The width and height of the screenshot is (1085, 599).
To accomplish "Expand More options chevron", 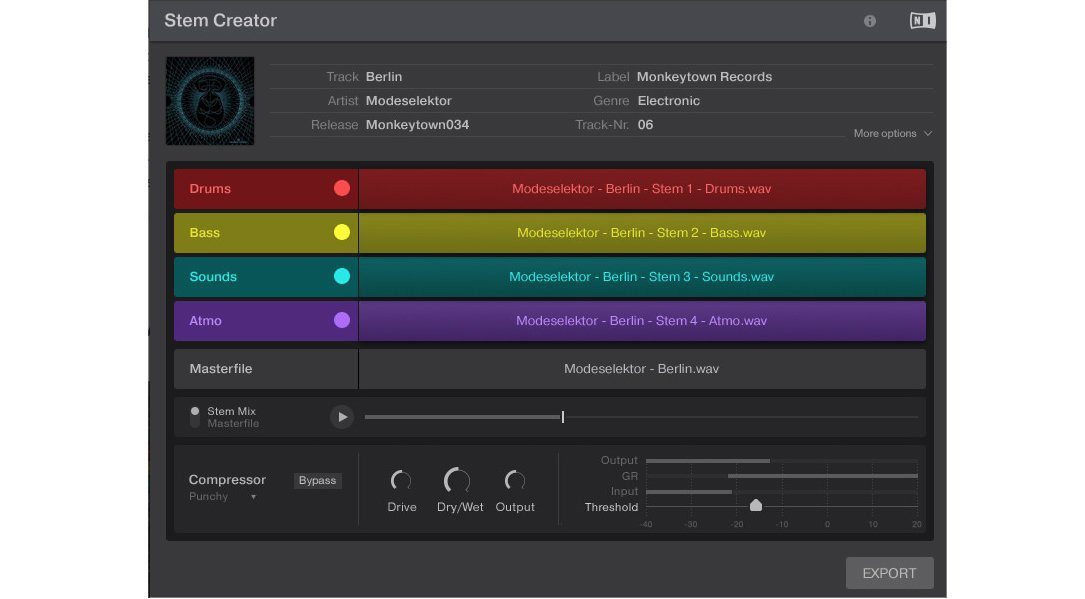I will tap(928, 134).
